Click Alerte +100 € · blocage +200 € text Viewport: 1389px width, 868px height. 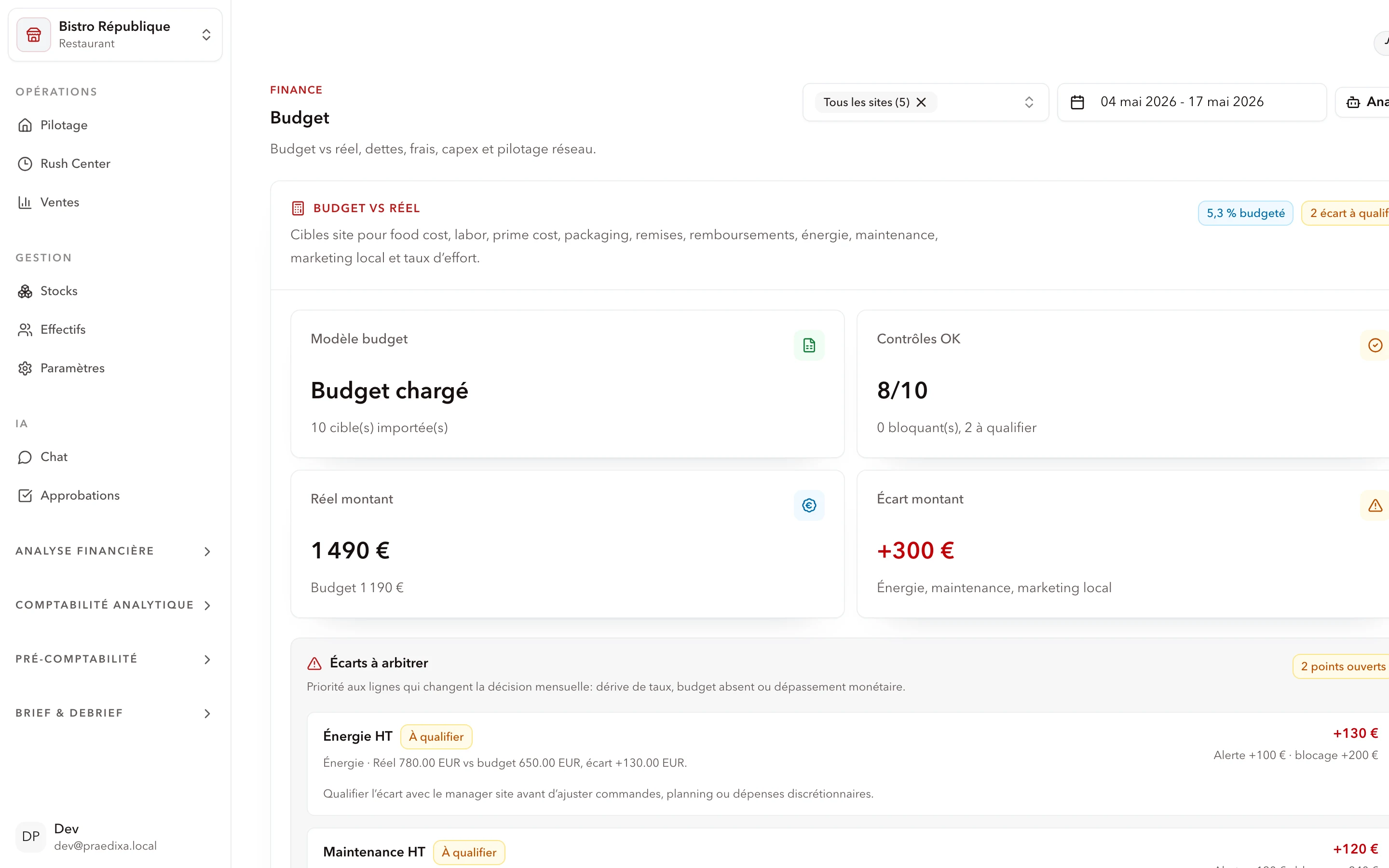(1296, 756)
